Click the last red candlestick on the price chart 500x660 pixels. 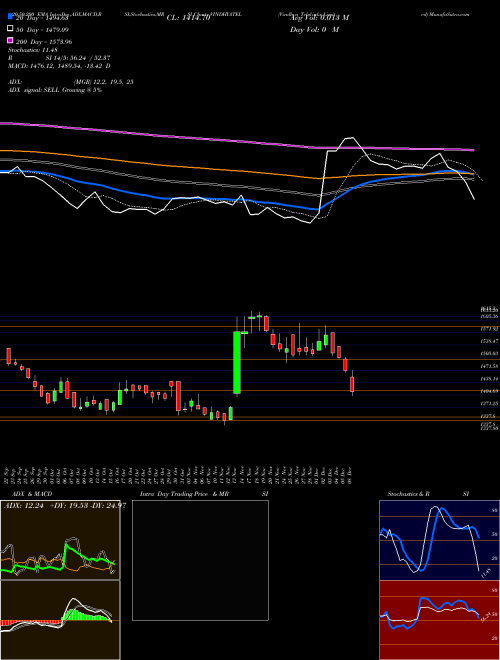point(352,384)
